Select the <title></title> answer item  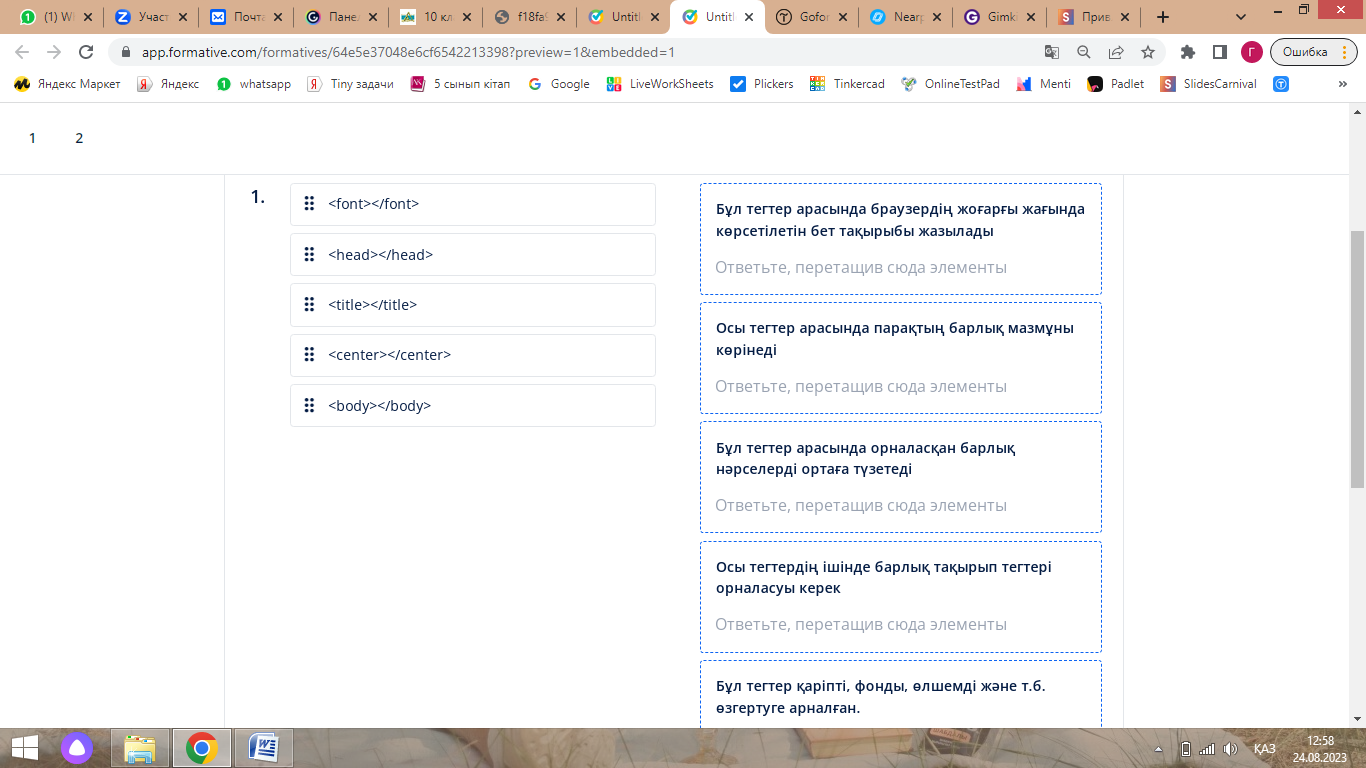click(x=473, y=305)
